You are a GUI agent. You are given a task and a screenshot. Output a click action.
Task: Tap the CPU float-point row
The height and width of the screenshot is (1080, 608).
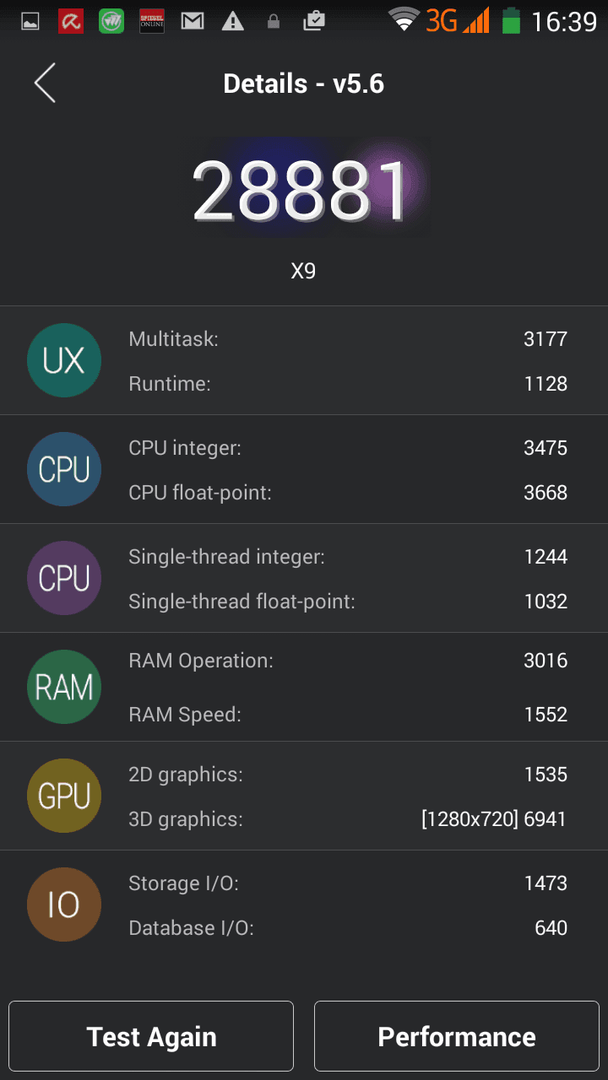coord(348,492)
